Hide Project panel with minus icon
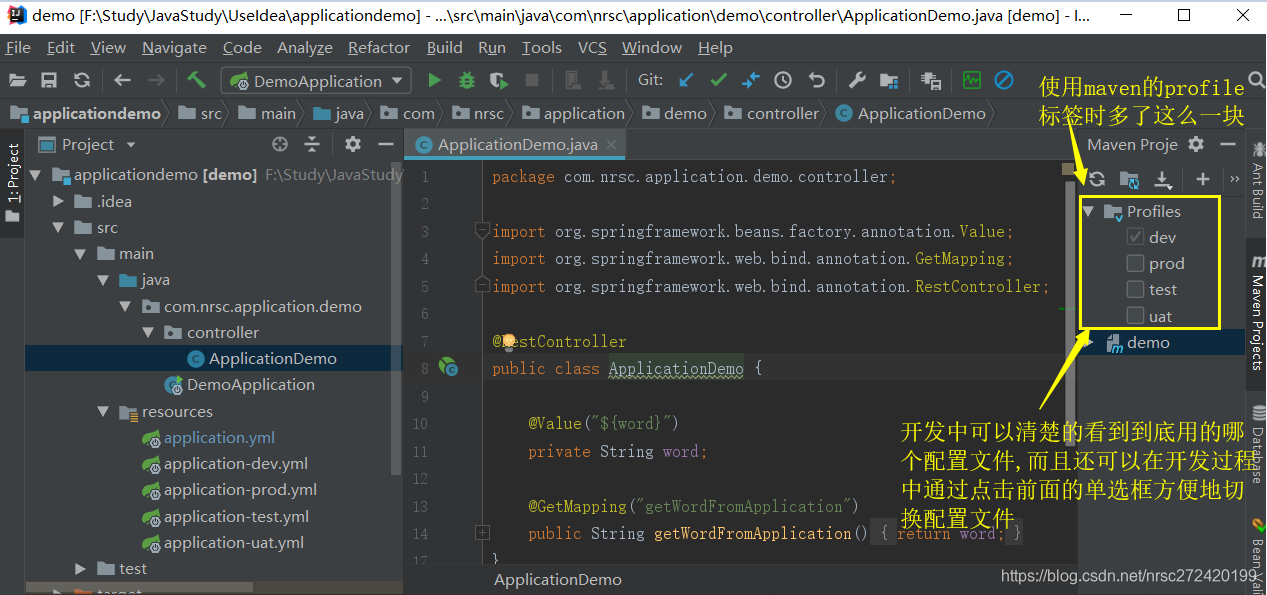 [x=385, y=145]
